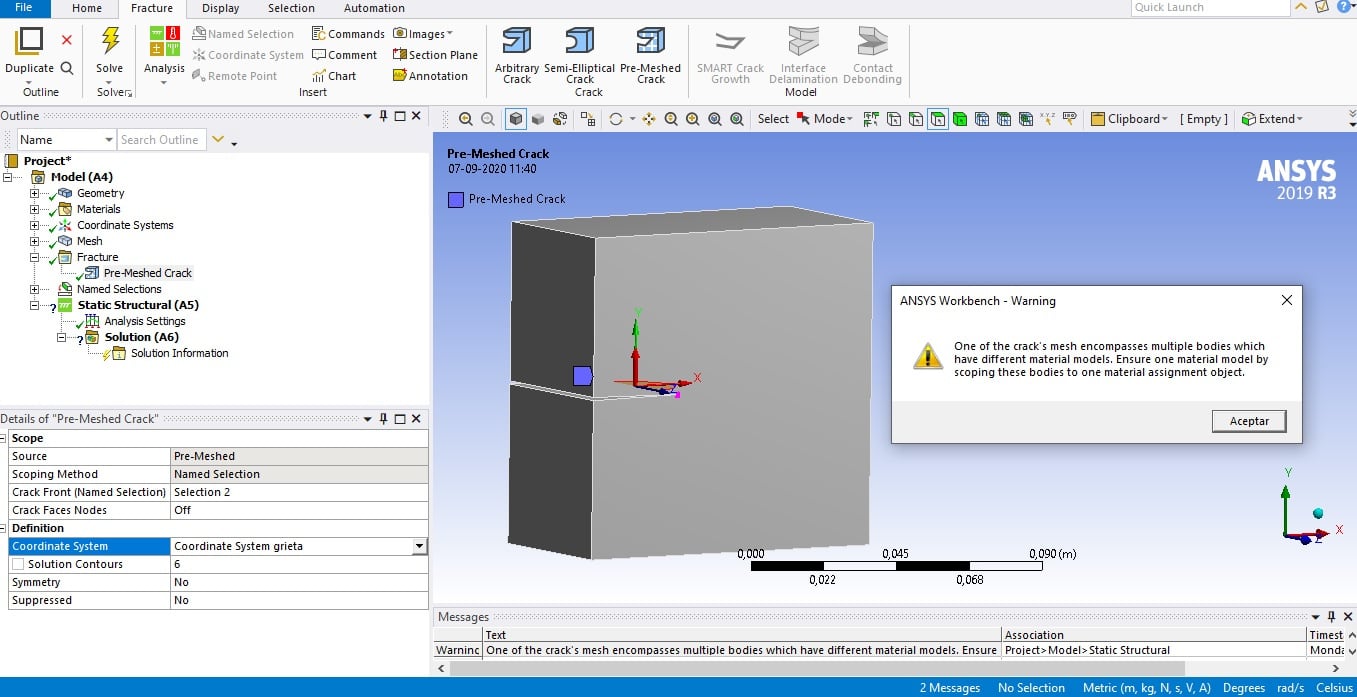This screenshot has height=697, width=1357.
Task: Switch to the Automation tab
Action: click(x=374, y=8)
